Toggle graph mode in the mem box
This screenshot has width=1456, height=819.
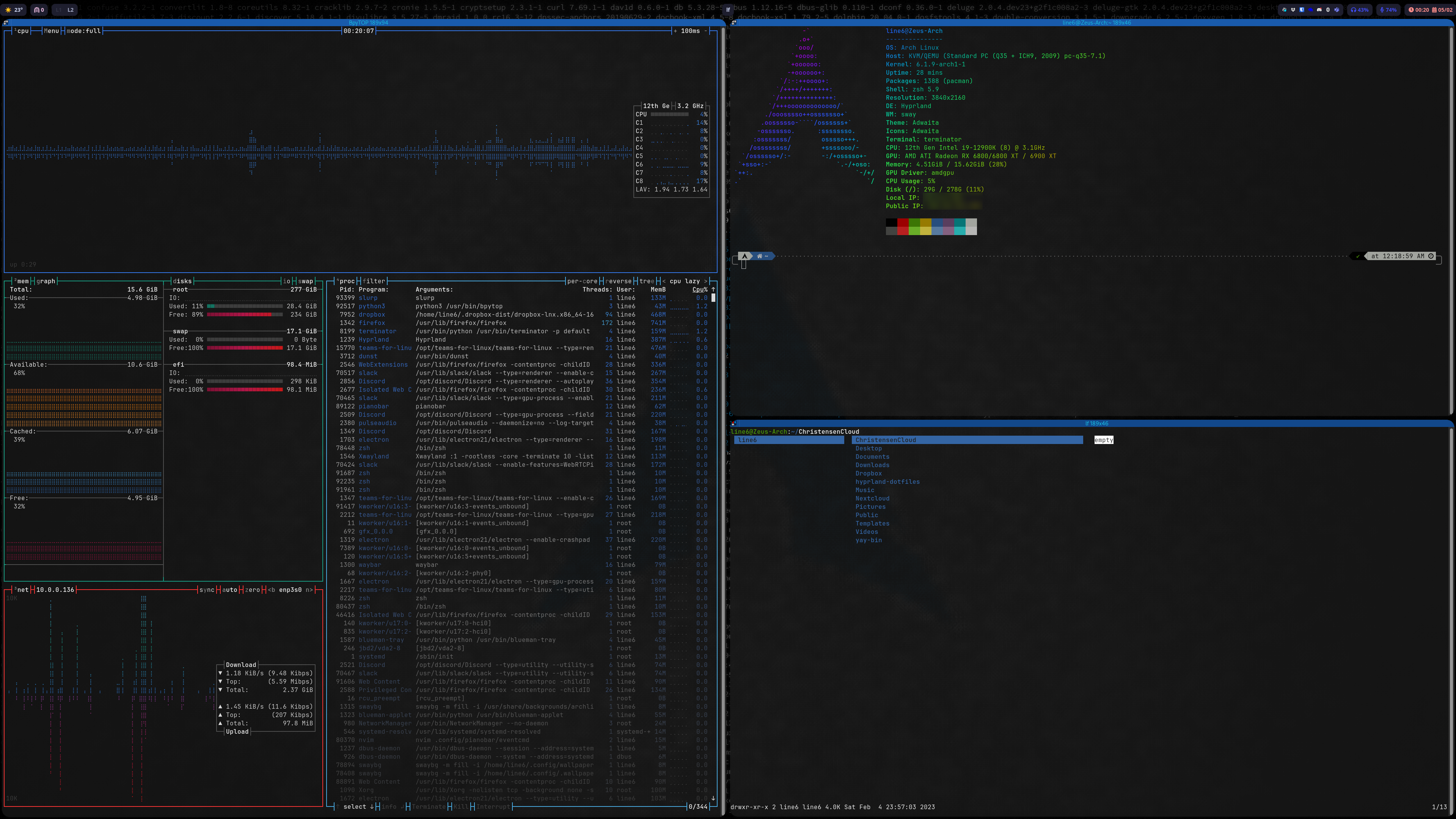pos(46,281)
